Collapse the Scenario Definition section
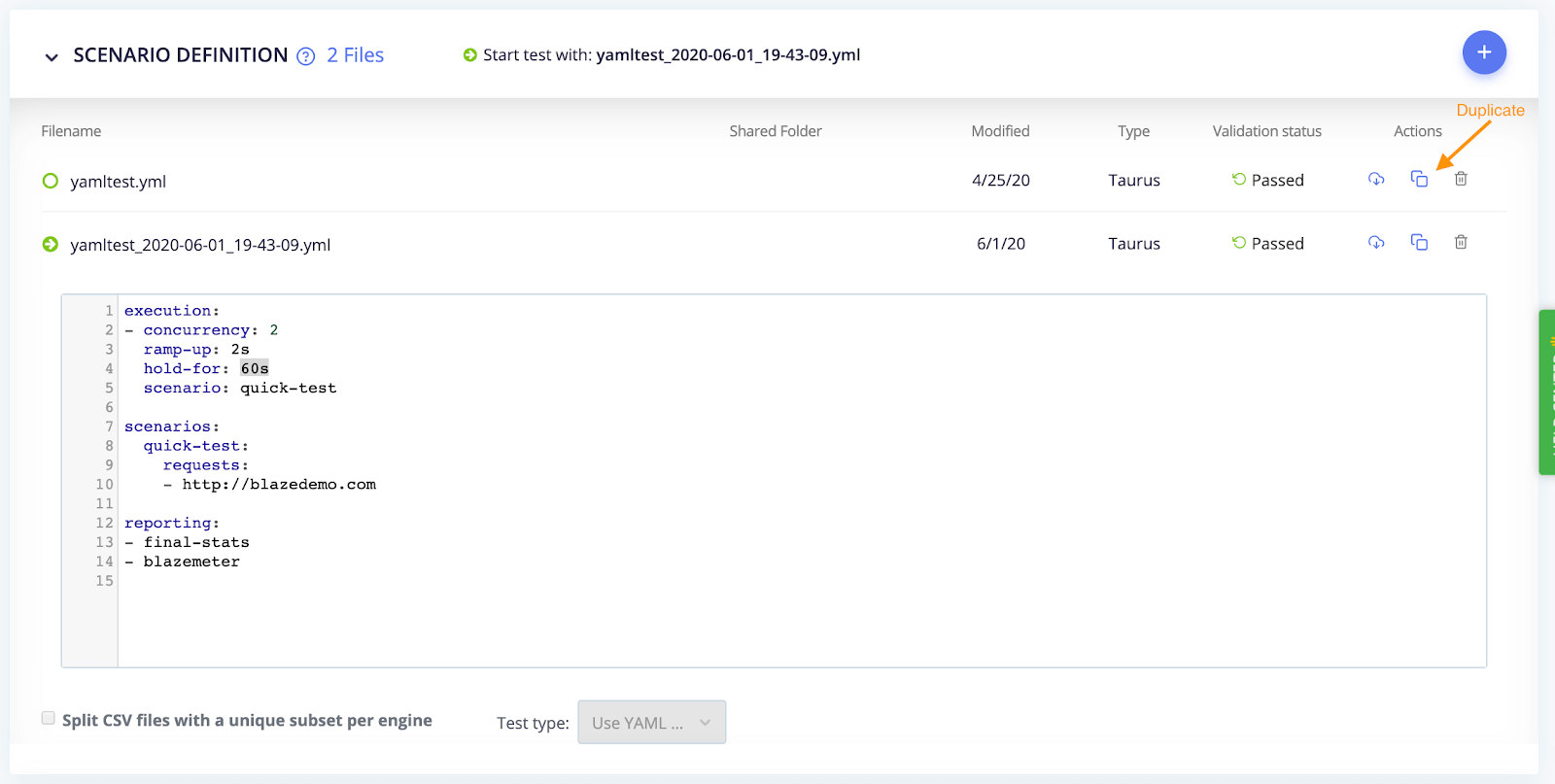This screenshot has width=1555, height=784. pos(51,55)
